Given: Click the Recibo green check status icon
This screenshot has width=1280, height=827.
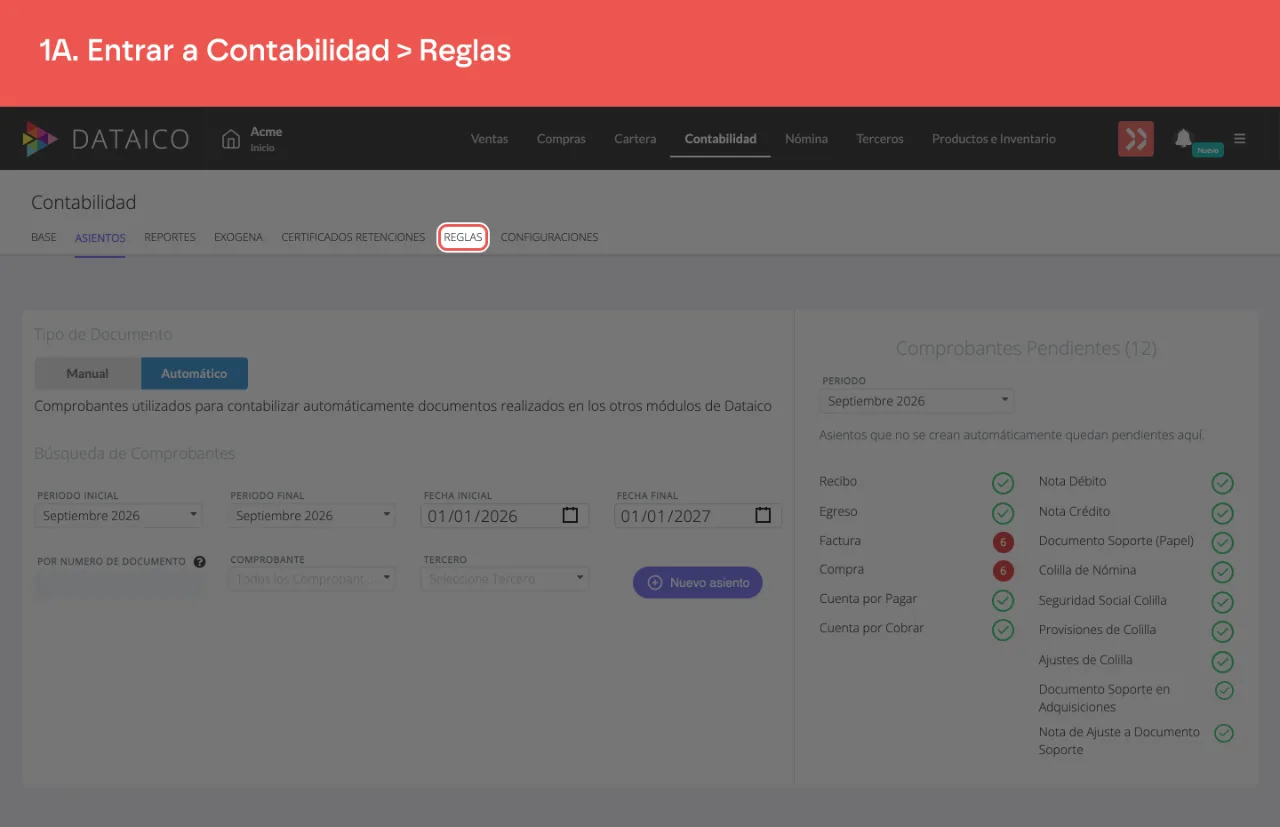Looking at the screenshot, I should point(1003,484).
